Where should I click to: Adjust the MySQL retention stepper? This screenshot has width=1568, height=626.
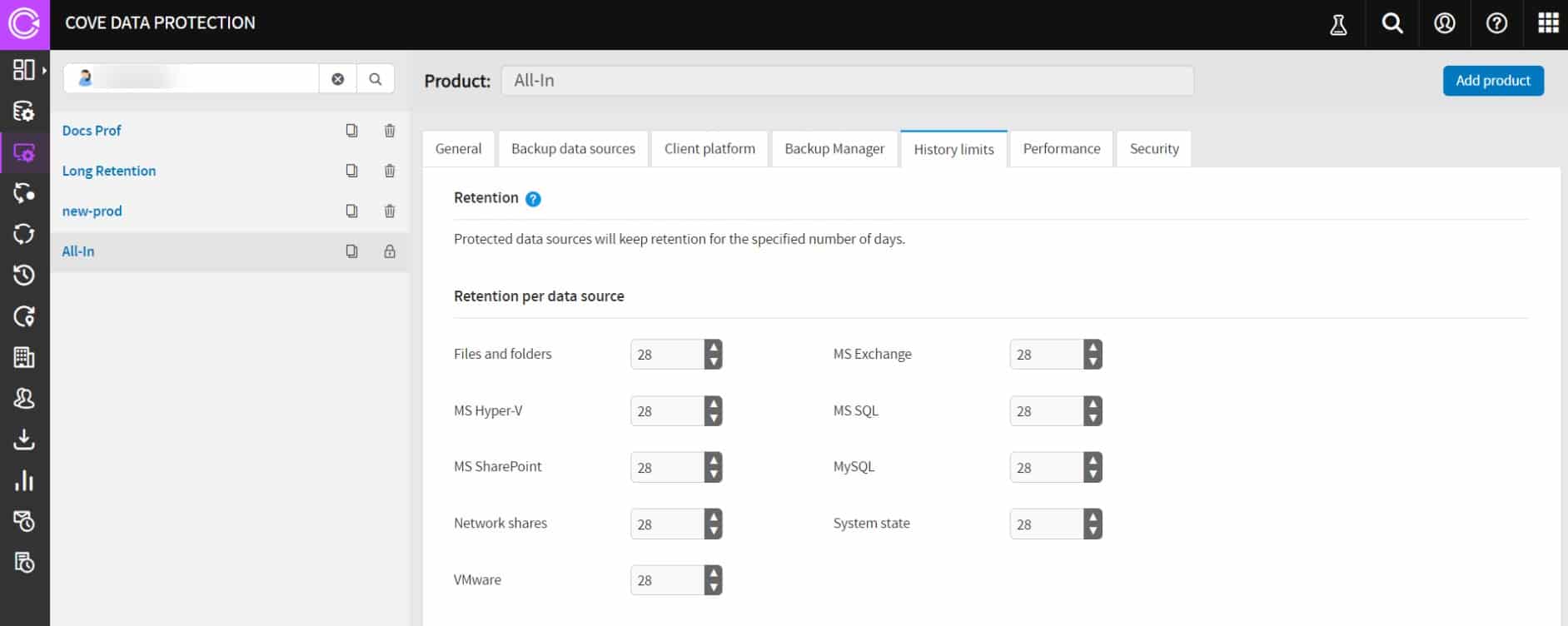tap(1093, 468)
